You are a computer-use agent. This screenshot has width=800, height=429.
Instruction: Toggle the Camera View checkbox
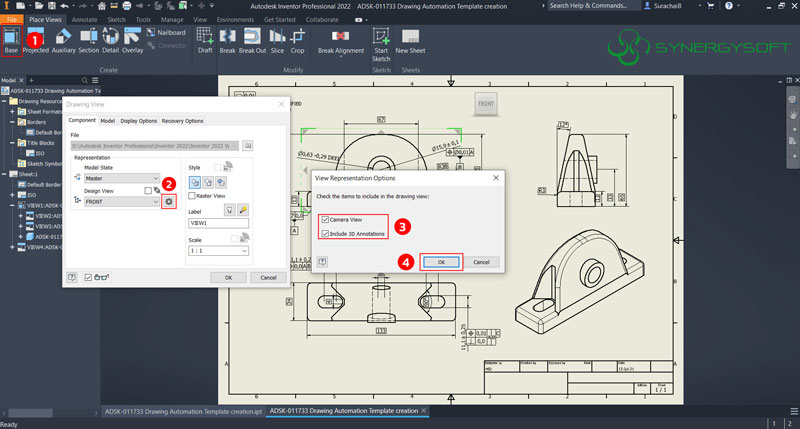pos(325,219)
